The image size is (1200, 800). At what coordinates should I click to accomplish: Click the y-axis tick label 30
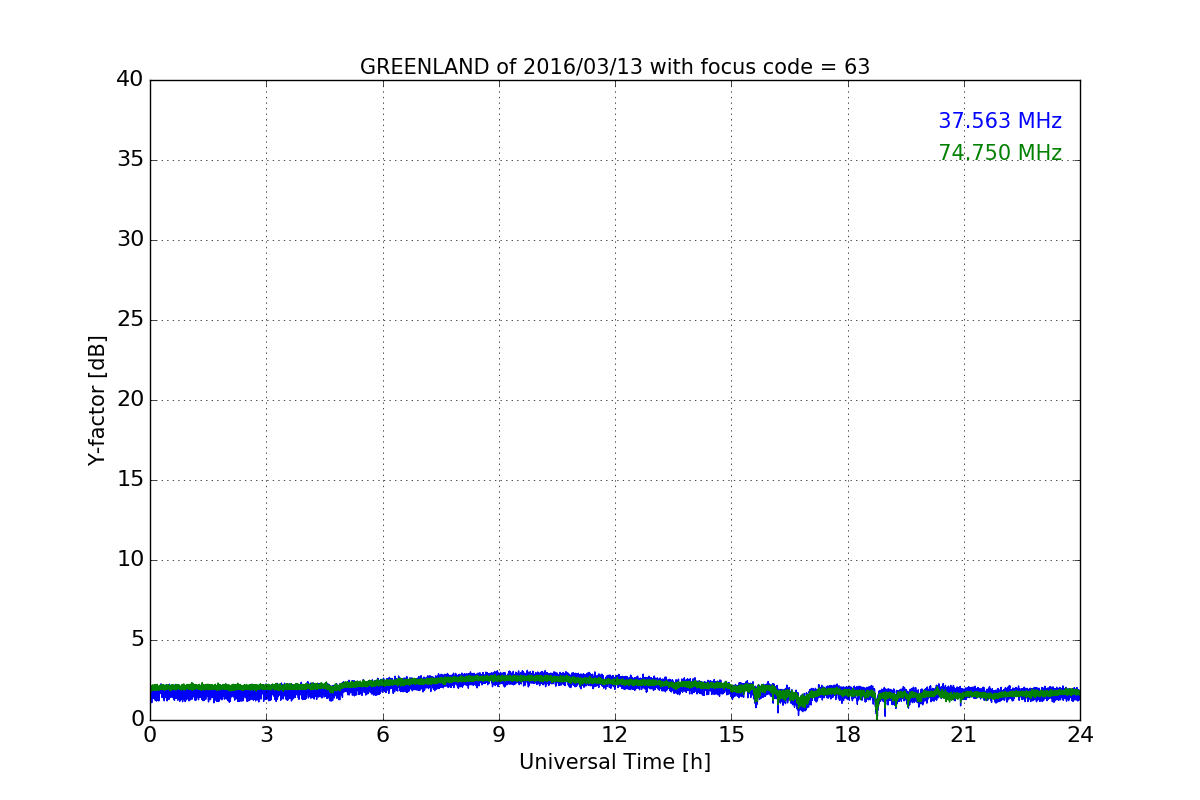pos(130,239)
